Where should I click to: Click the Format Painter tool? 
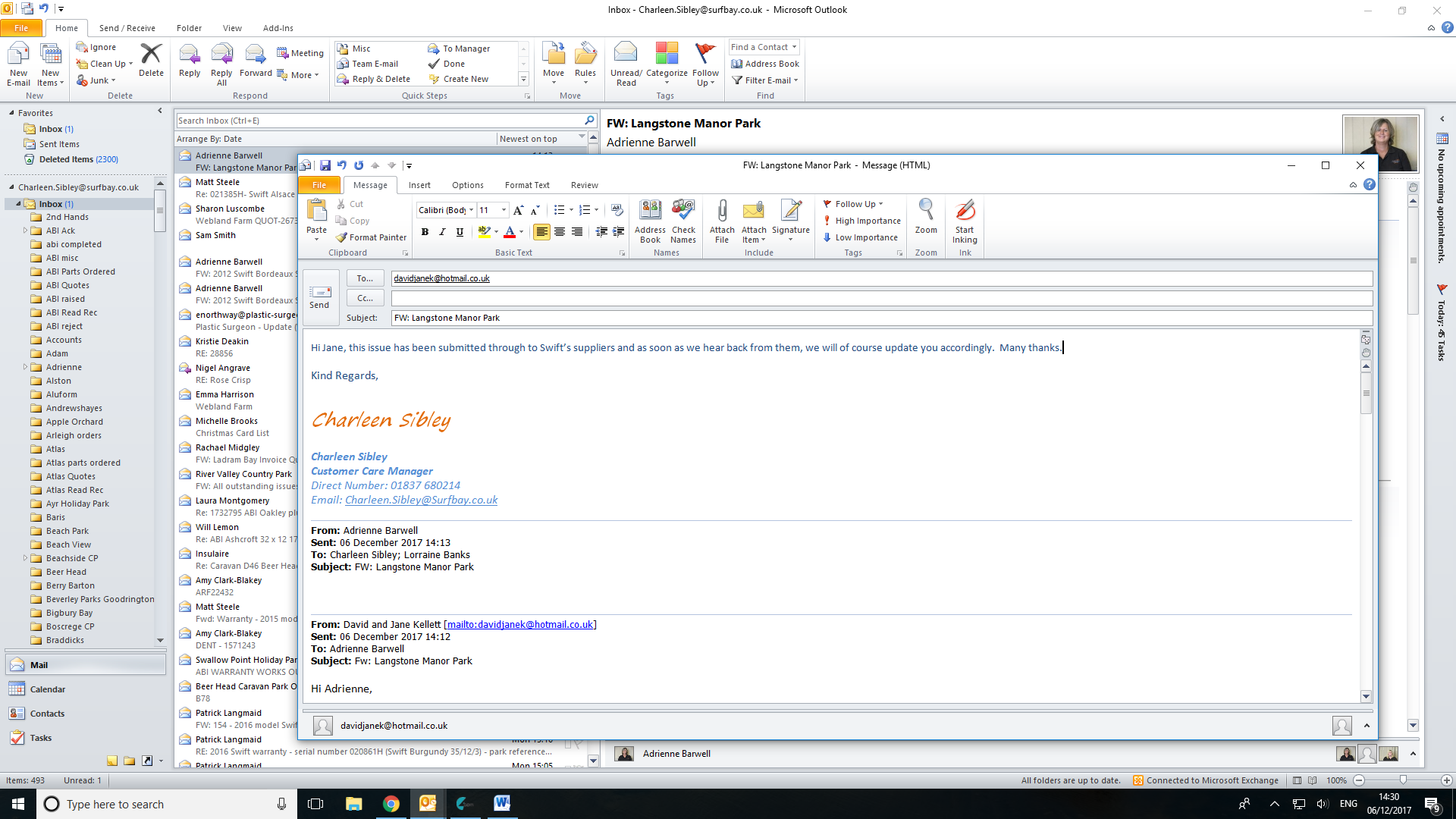pyautogui.click(x=372, y=237)
